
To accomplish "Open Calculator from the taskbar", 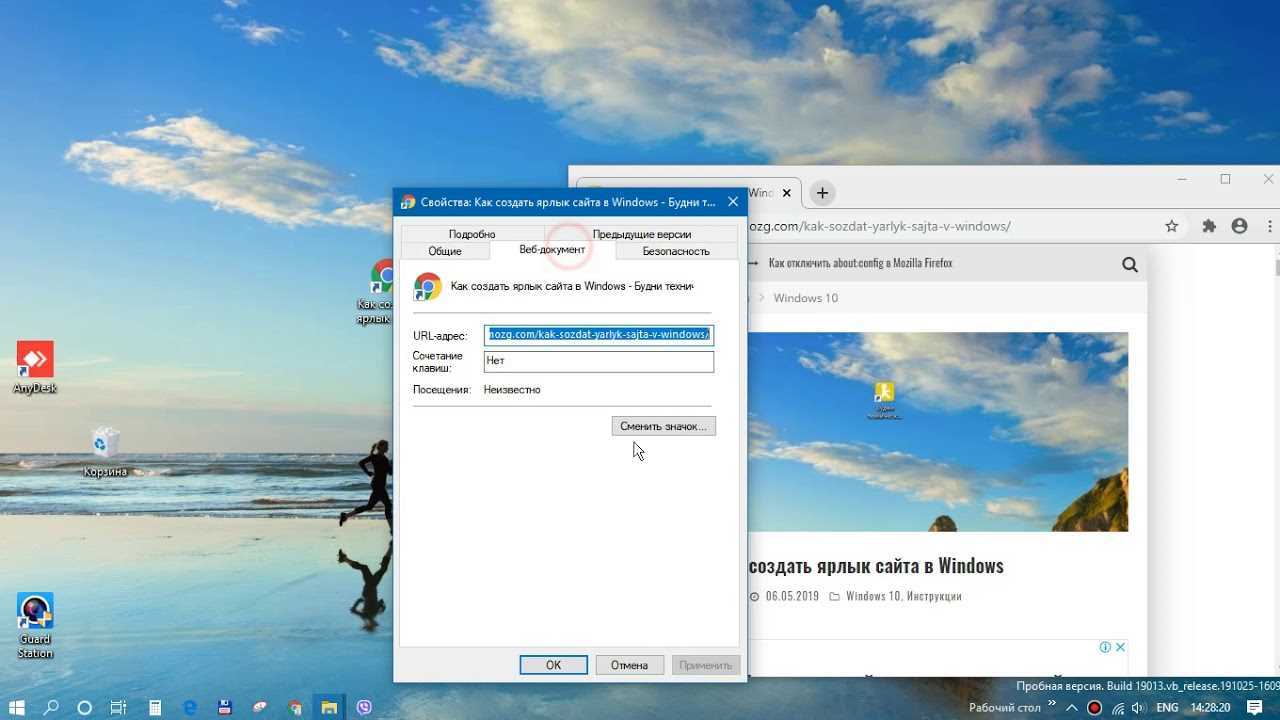I will (x=155, y=708).
